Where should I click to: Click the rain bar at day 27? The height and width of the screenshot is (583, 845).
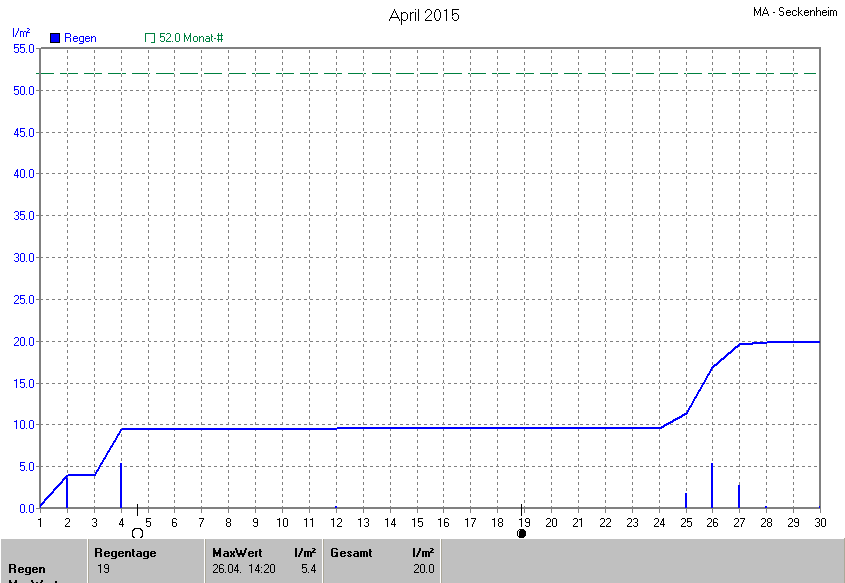pos(739,496)
